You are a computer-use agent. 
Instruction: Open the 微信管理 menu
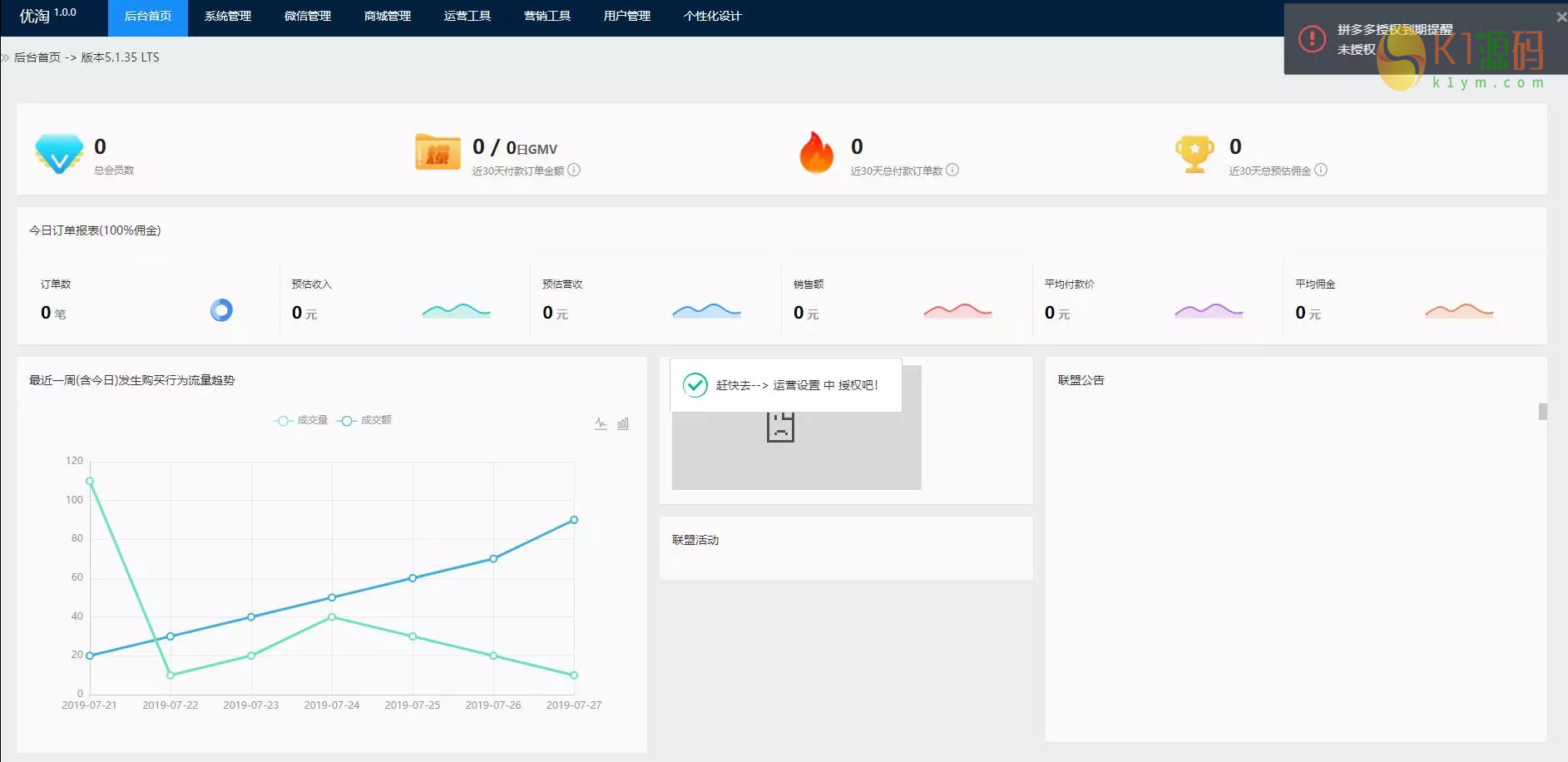[x=308, y=17]
